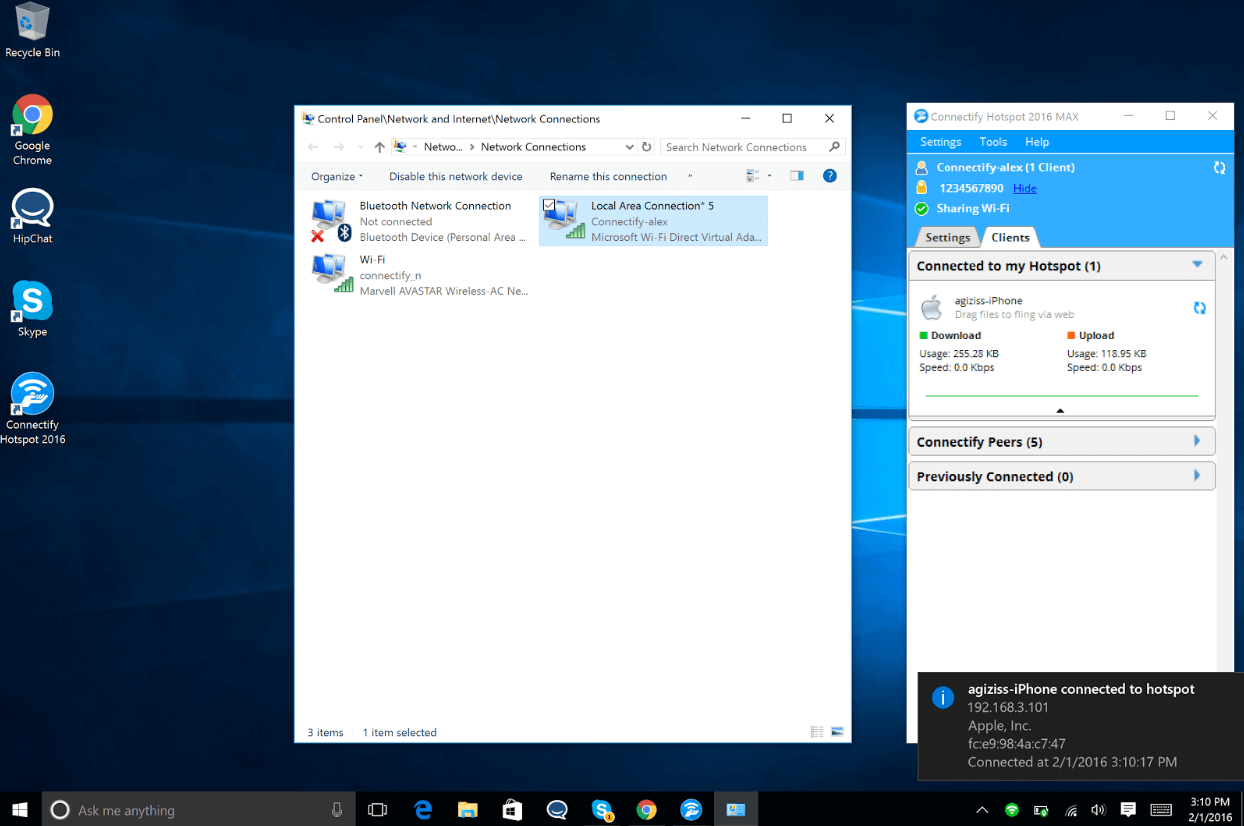The height and width of the screenshot is (826, 1244).
Task: Click the refresh icon beside agiziss-iPhone
Action: [x=1199, y=308]
